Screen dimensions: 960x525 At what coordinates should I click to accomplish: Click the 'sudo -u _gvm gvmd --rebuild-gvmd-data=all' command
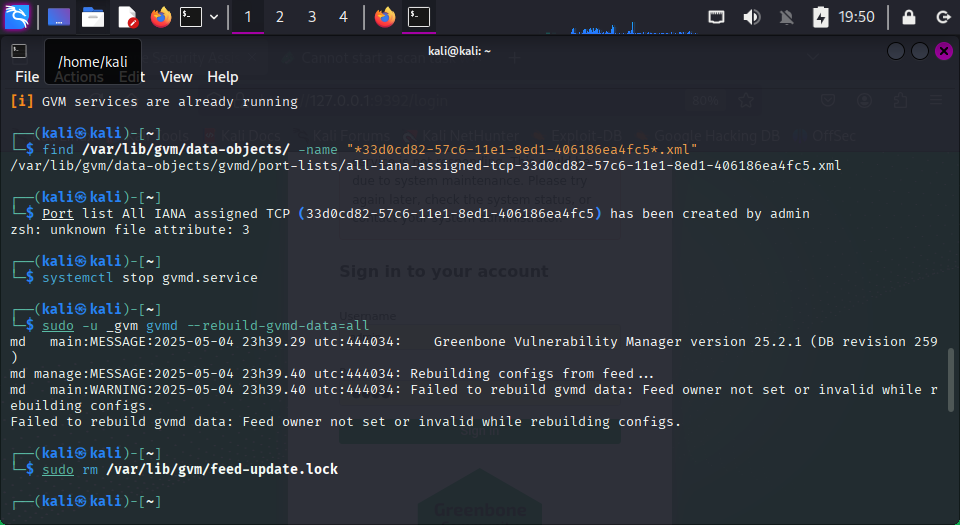click(x=206, y=326)
